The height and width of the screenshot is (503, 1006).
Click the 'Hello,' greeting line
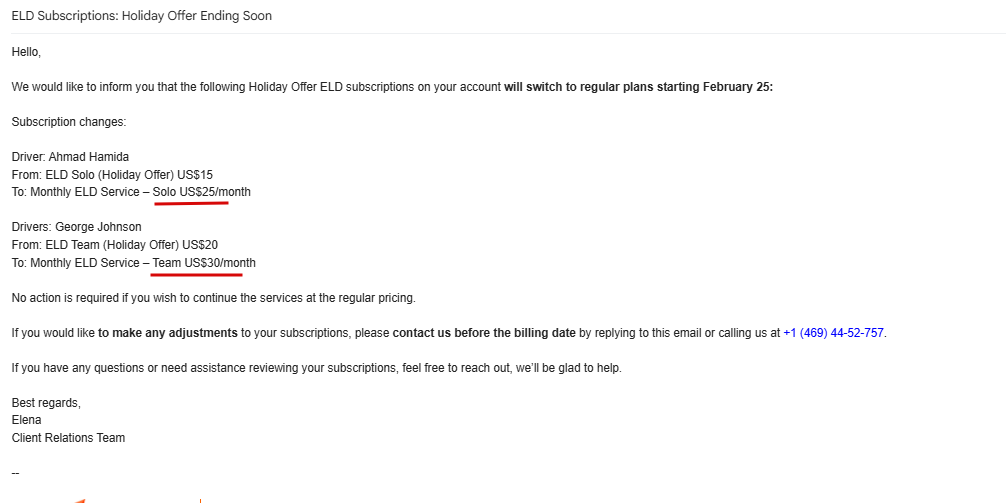26,52
